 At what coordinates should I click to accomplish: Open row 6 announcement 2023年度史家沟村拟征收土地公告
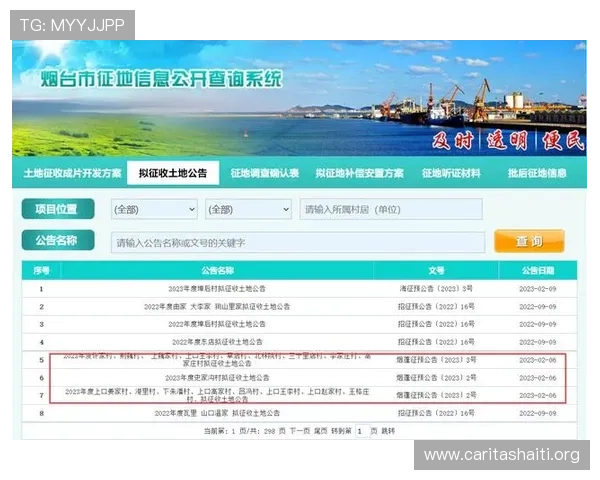217,378
